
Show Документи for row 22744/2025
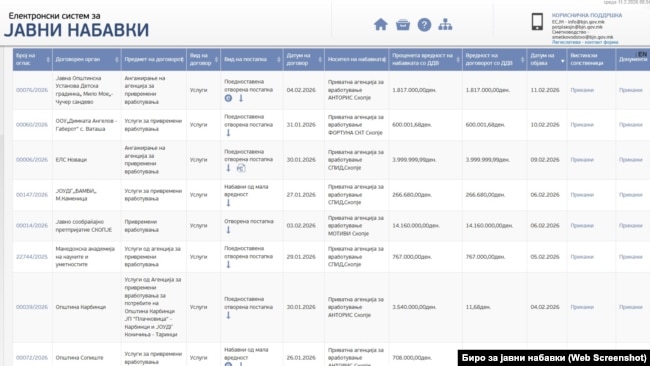point(631,257)
